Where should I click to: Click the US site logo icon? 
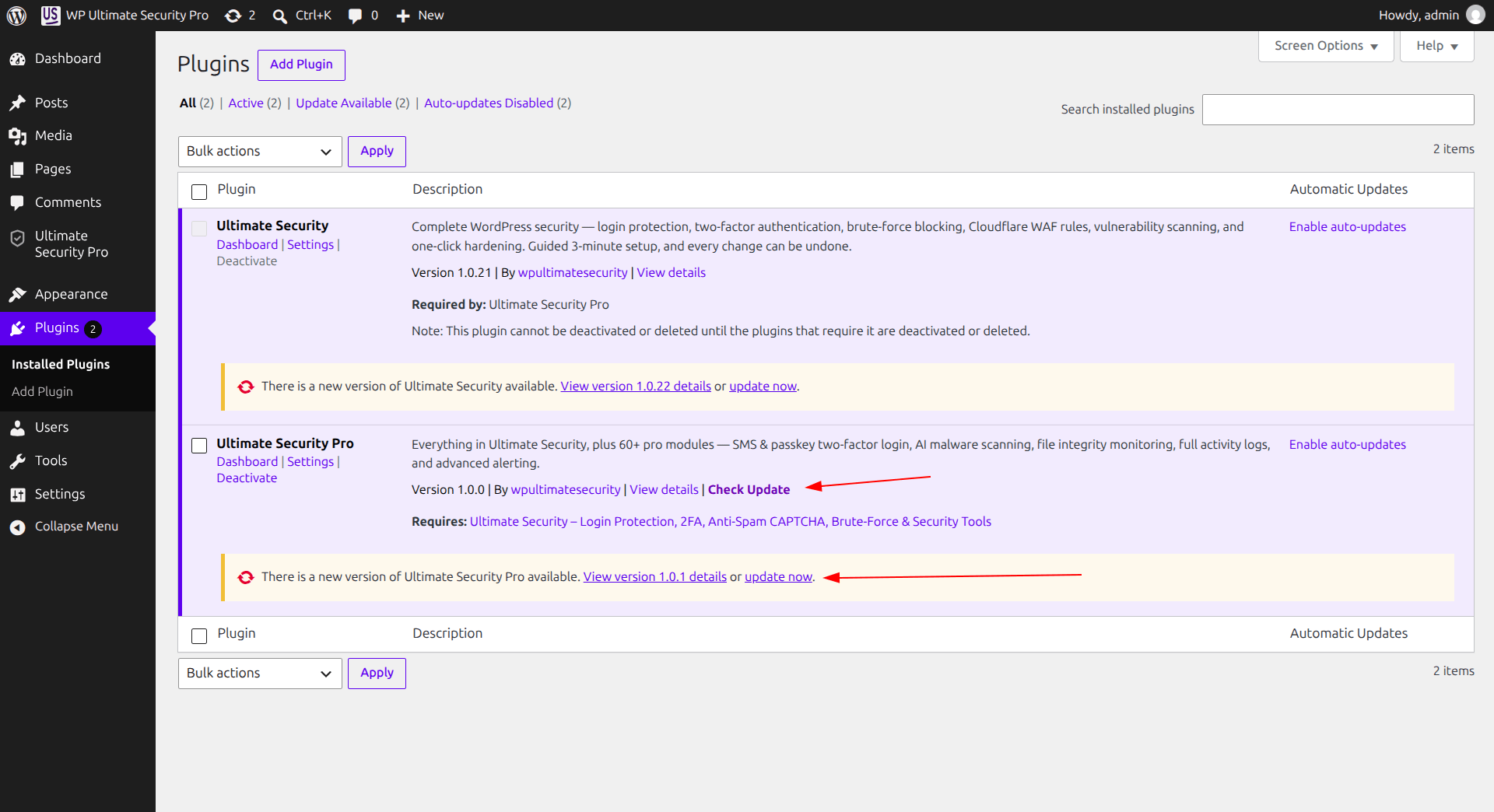pyautogui.click(x=51, y=16)
